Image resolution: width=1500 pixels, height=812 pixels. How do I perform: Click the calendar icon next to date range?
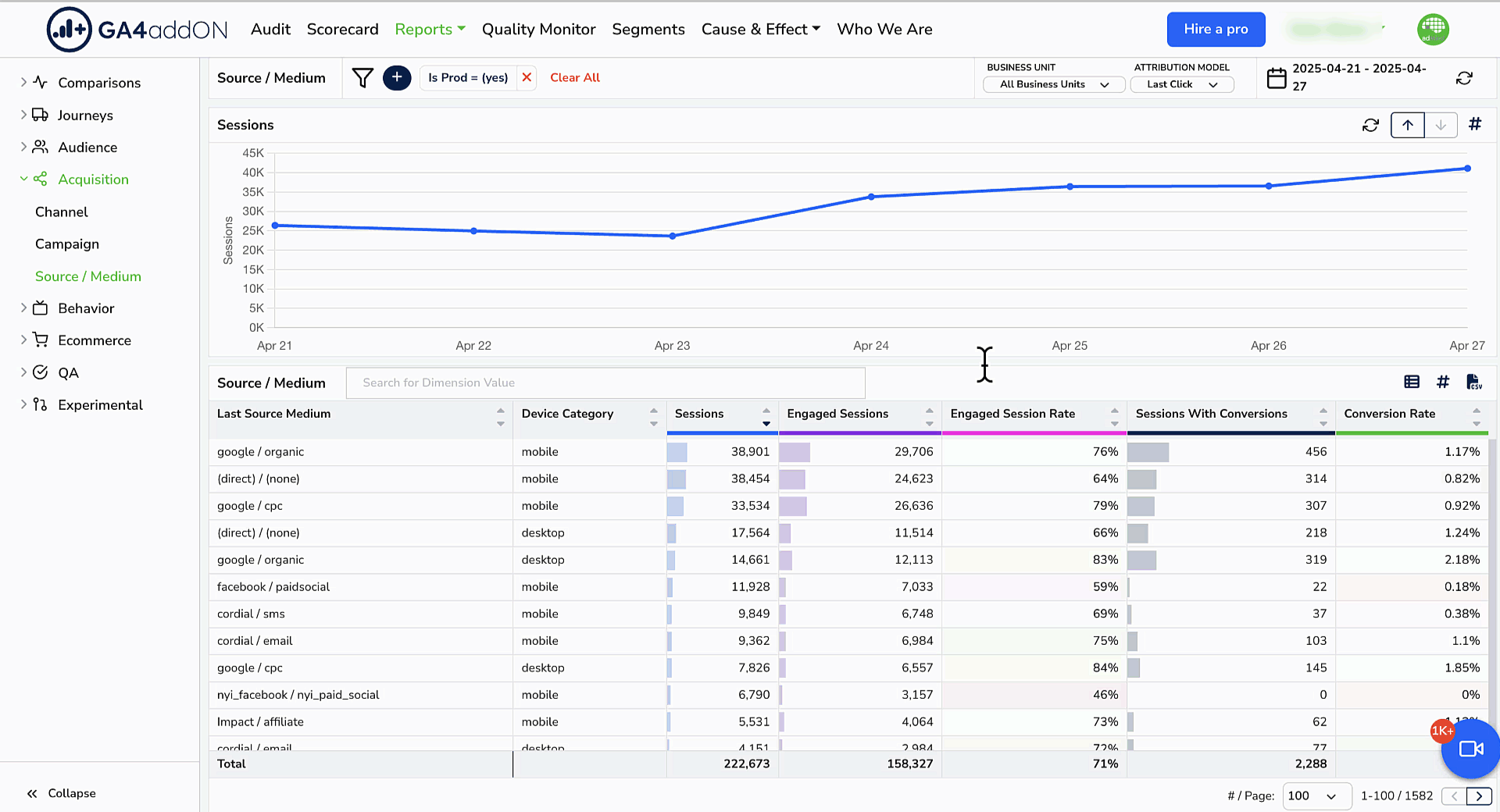coord(1277,77)
